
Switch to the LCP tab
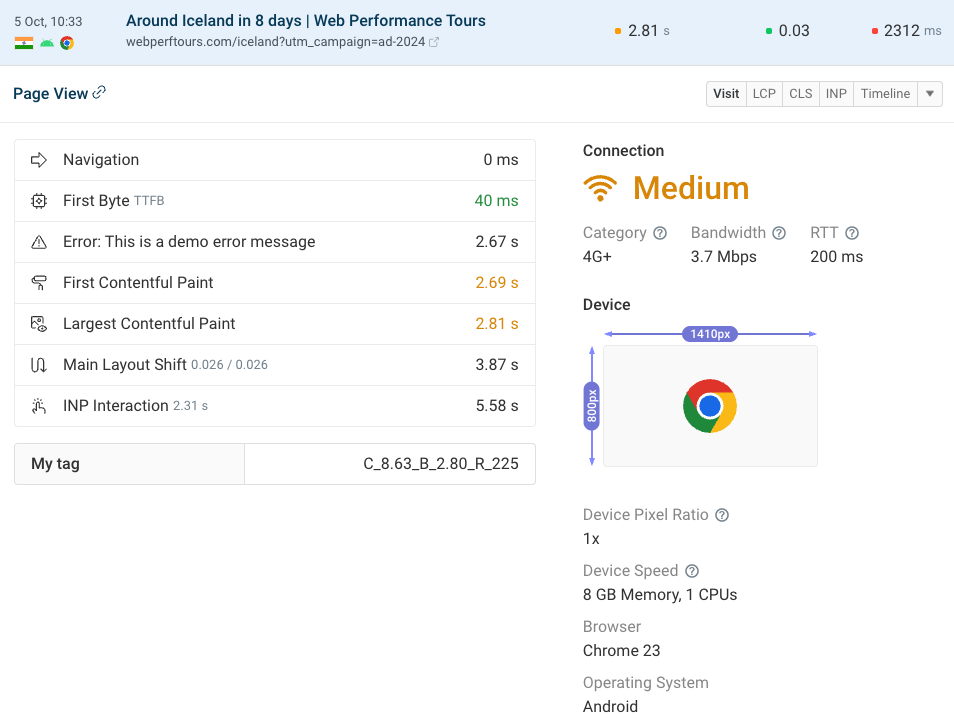[764, 94]
